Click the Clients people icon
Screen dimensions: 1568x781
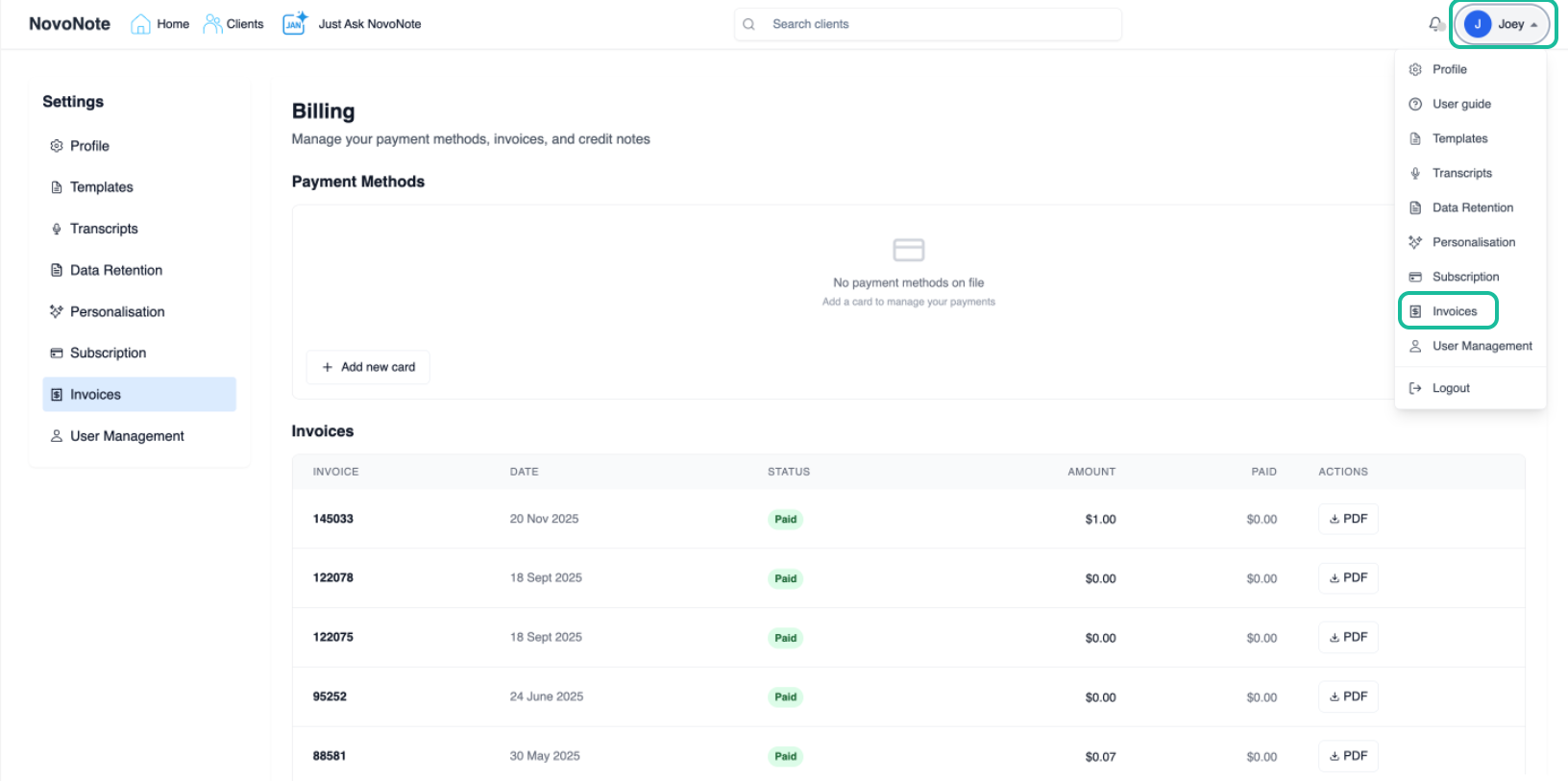tap(212, 24)
